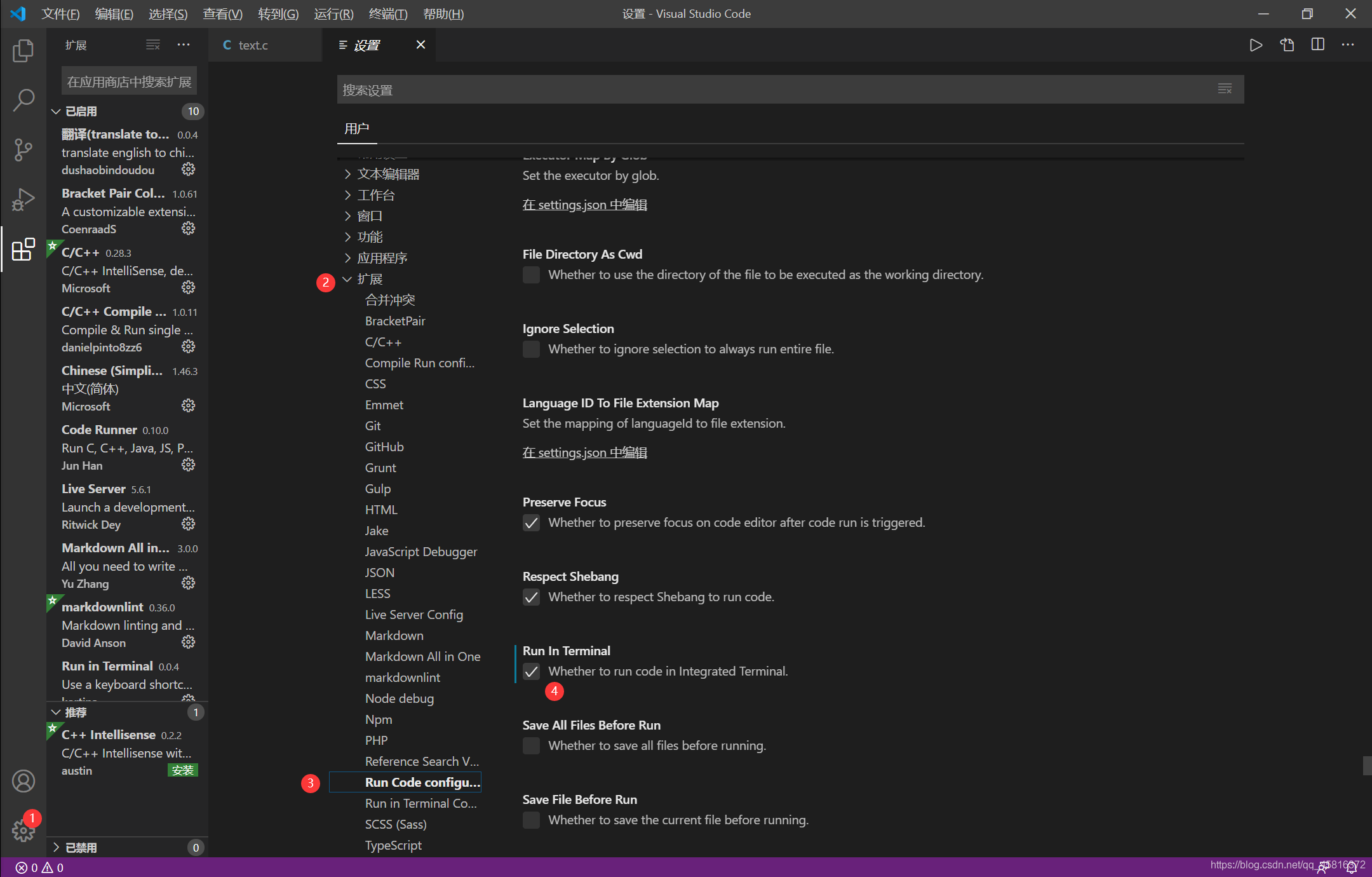The height and width of the screenshot is (877, 1372).
Task: Click the 搜索设置 search input
Action: [790, 90]
